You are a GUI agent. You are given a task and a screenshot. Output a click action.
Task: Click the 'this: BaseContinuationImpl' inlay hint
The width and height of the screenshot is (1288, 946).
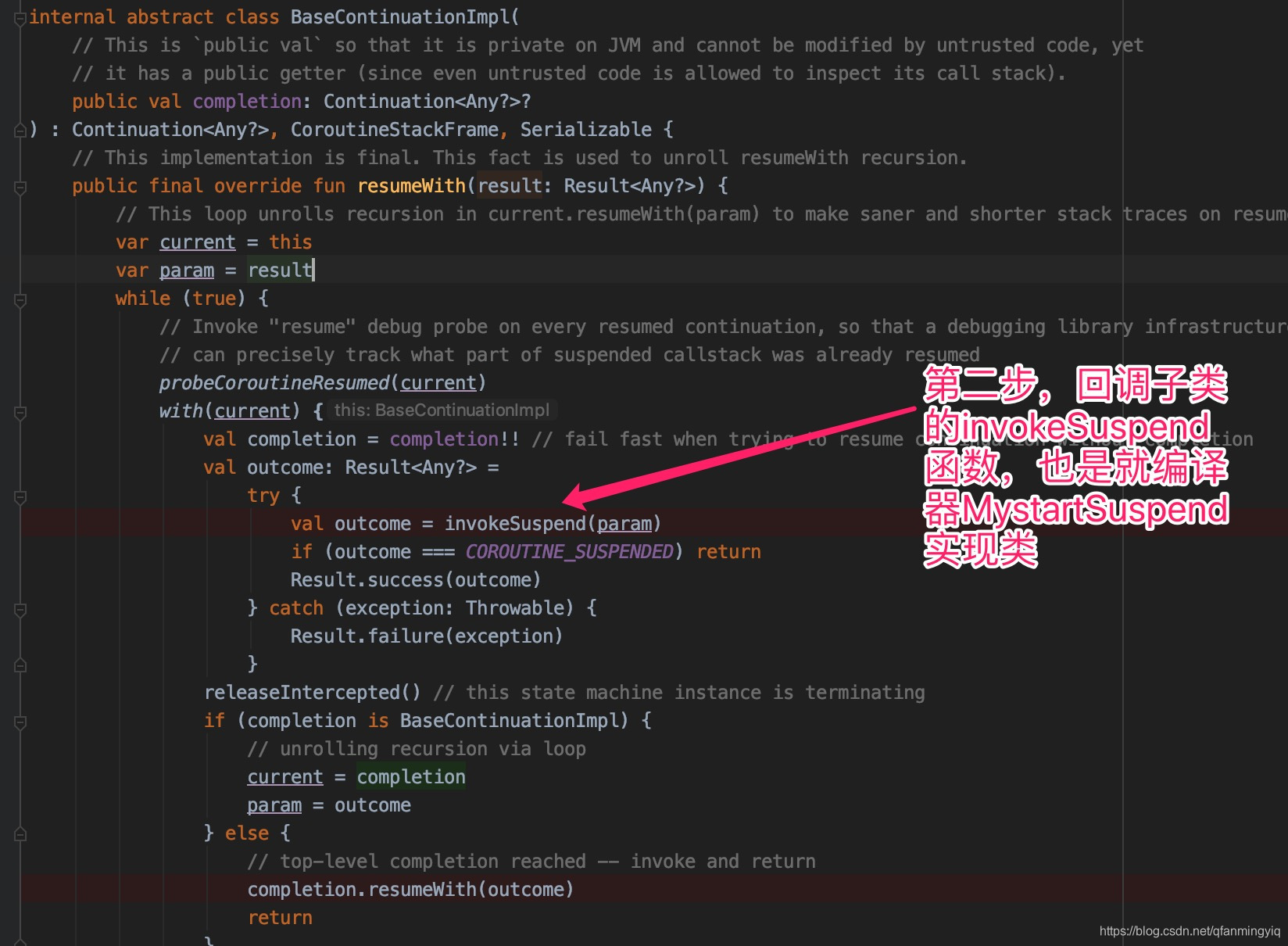coord(442,410)
